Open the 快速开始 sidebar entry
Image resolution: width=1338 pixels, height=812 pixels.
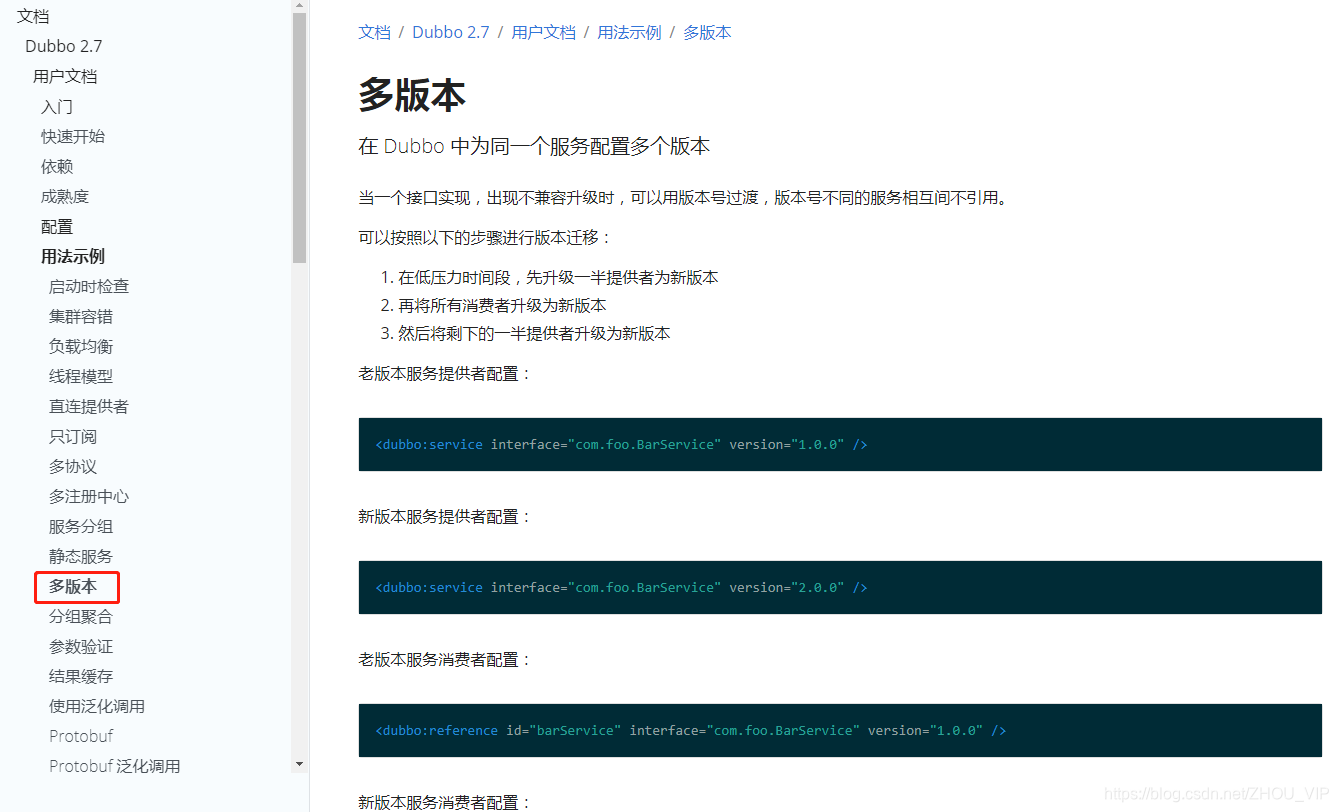pos(73,137)
